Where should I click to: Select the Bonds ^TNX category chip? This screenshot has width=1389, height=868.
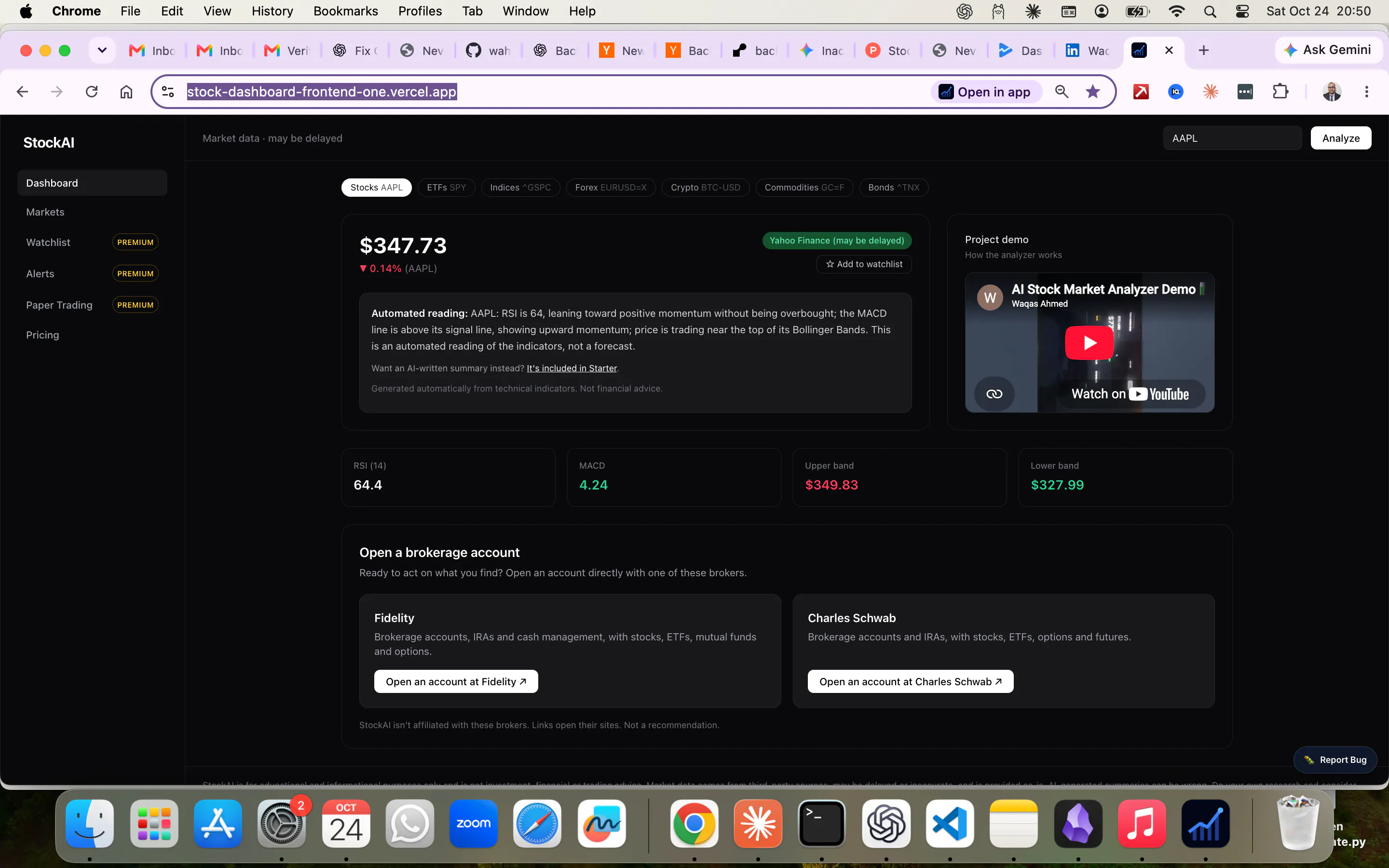tap(894, 187)
